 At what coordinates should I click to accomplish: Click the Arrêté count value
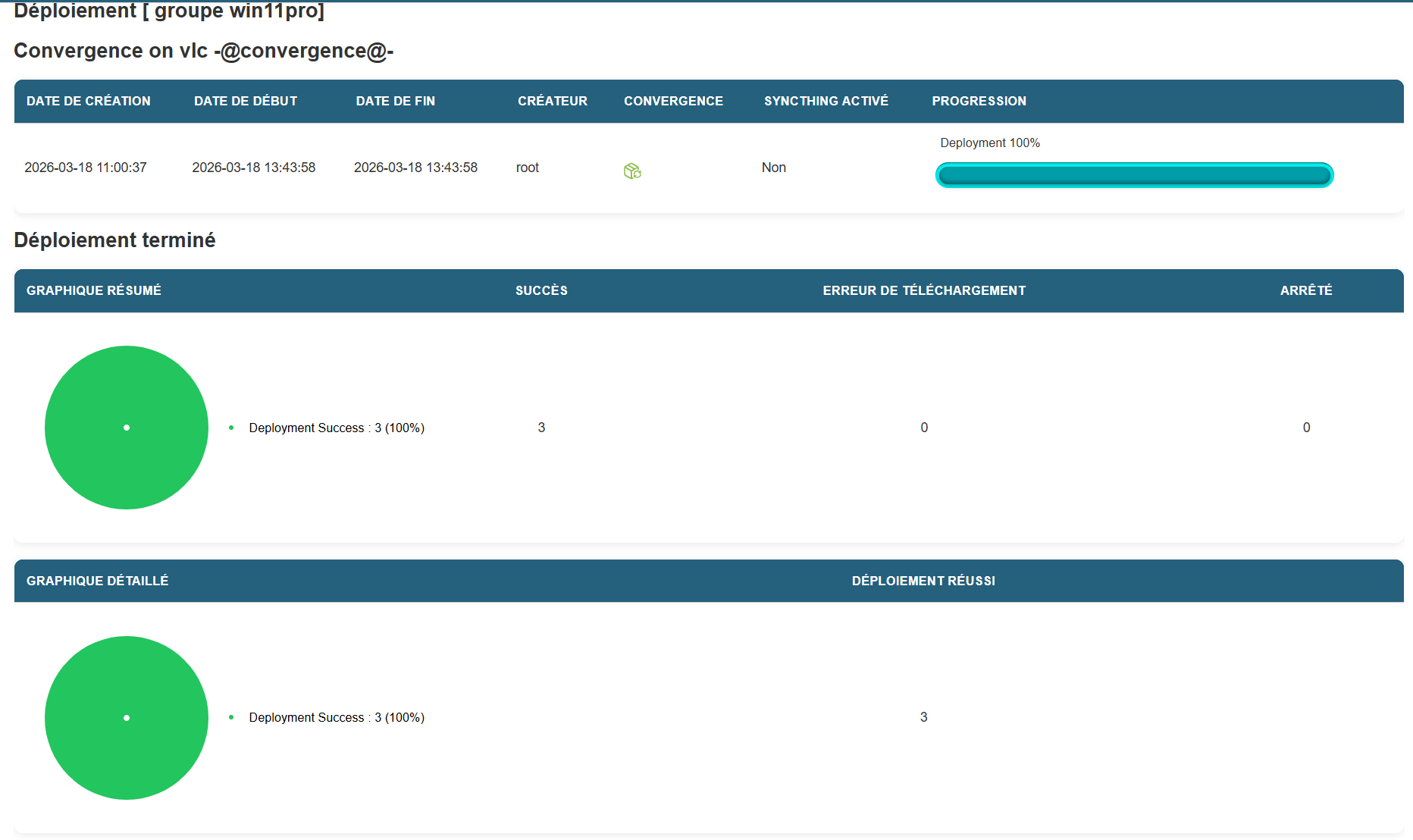(x=1306, y=428)
